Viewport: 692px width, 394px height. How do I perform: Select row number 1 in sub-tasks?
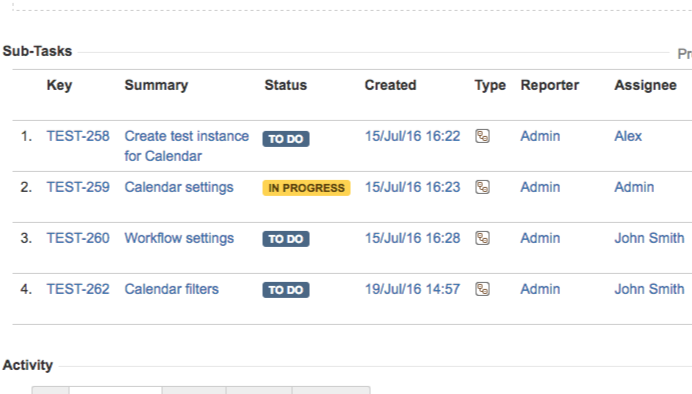click(x=26, y=136)
